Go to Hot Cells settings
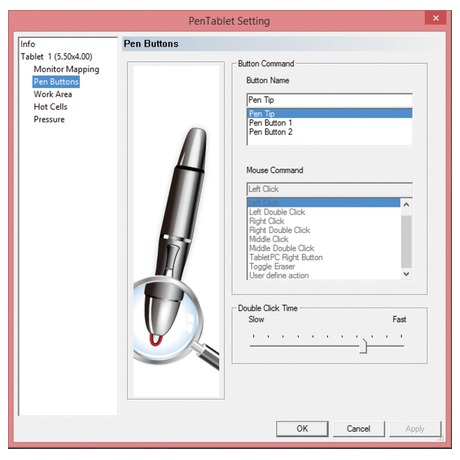460x460 pixels. pos(50,107)
